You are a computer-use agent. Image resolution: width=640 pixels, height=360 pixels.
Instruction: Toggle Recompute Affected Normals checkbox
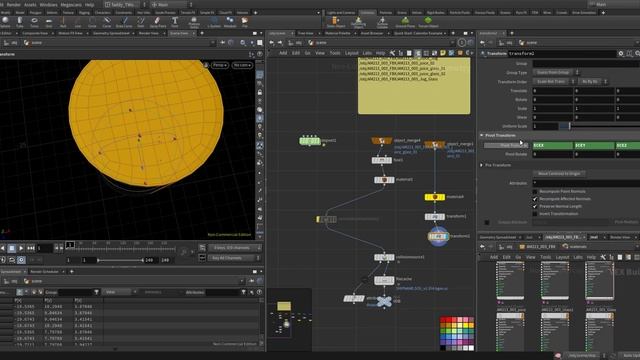coord(535,199)
